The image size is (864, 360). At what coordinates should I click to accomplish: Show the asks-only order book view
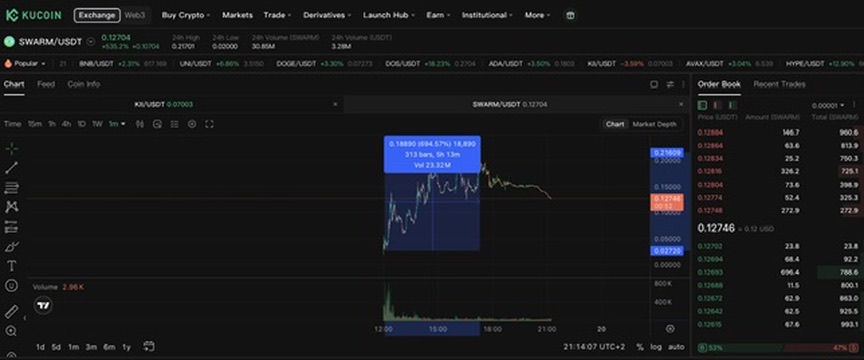(717, 105)
